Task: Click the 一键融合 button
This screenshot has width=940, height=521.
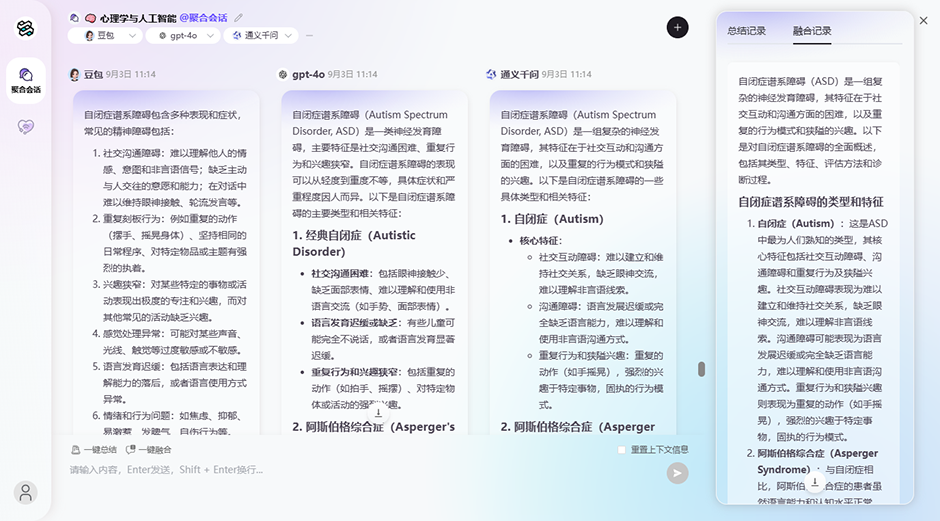Action: [149, 450]
